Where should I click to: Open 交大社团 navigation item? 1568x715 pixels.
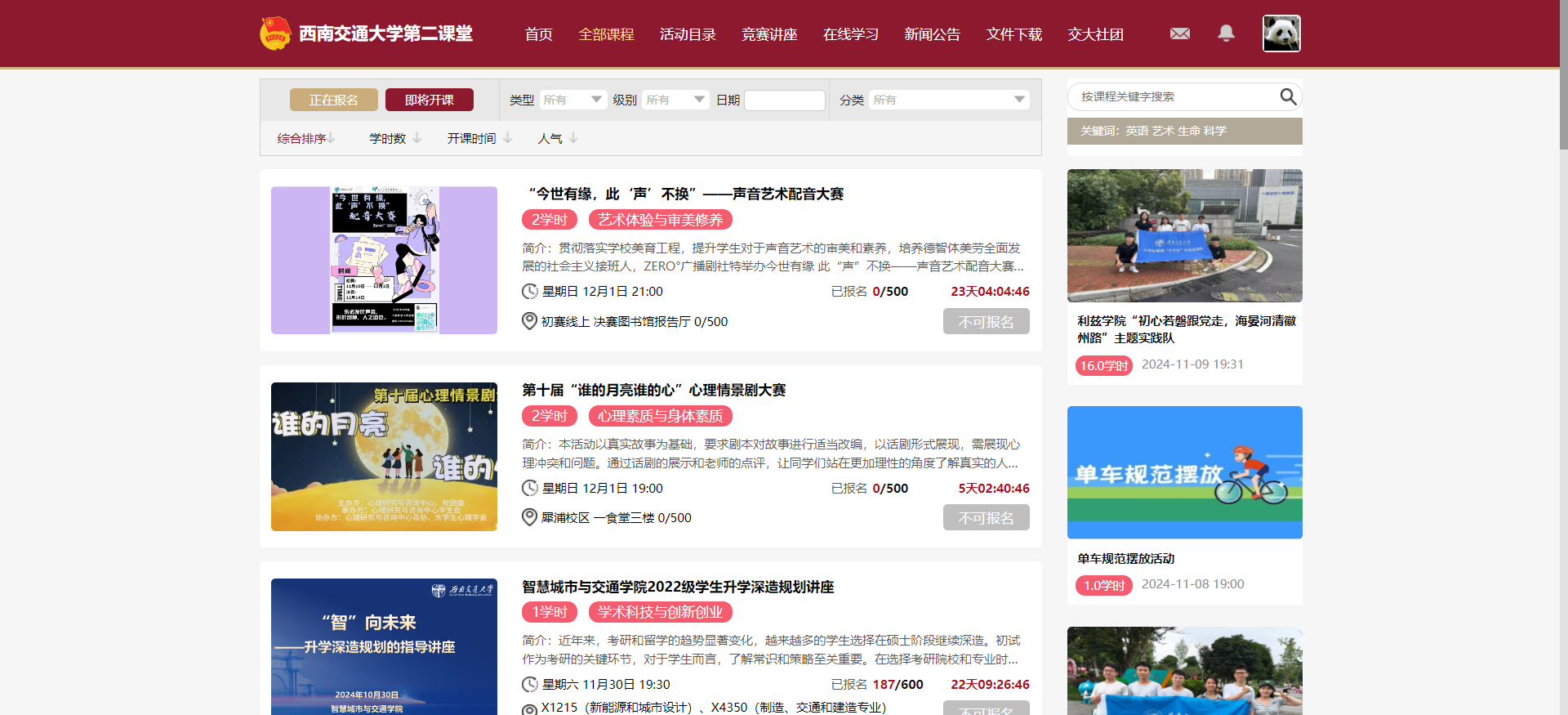tap(1096, 34)
